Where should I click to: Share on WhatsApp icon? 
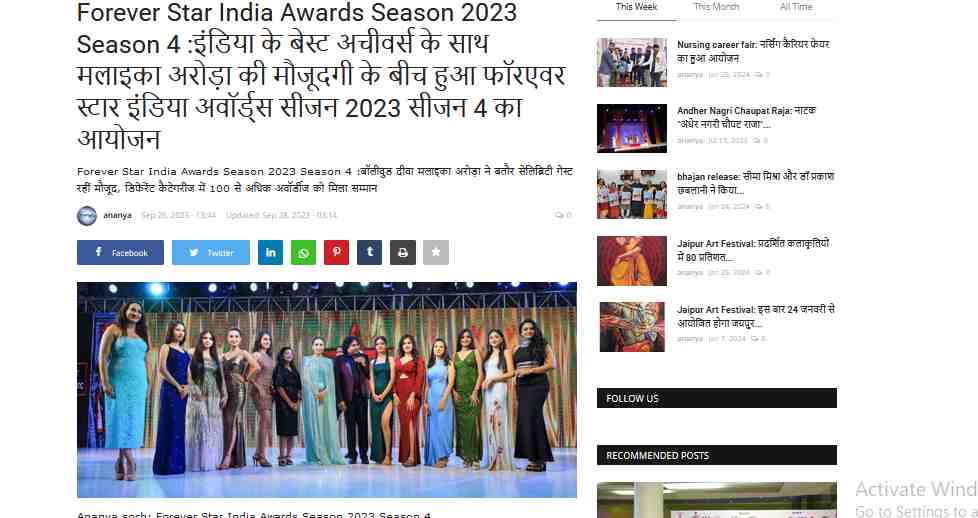303,253
